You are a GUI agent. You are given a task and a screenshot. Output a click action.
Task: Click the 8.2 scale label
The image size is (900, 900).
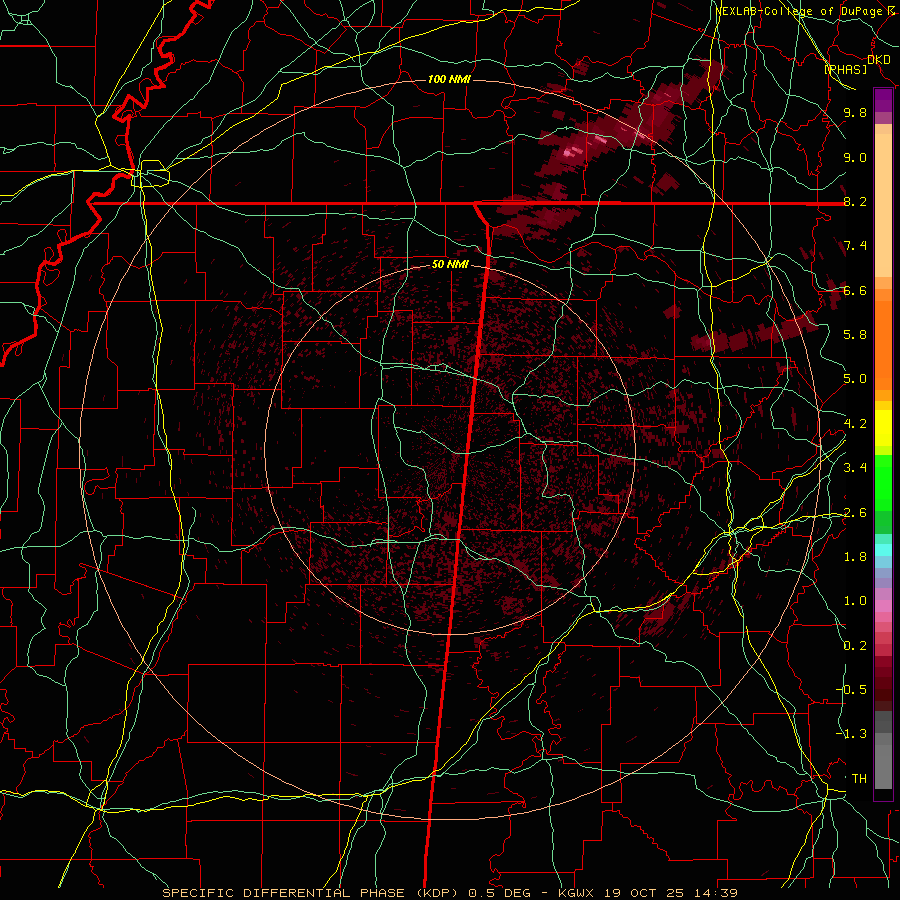pyautogui.click(x=855, y=201)
